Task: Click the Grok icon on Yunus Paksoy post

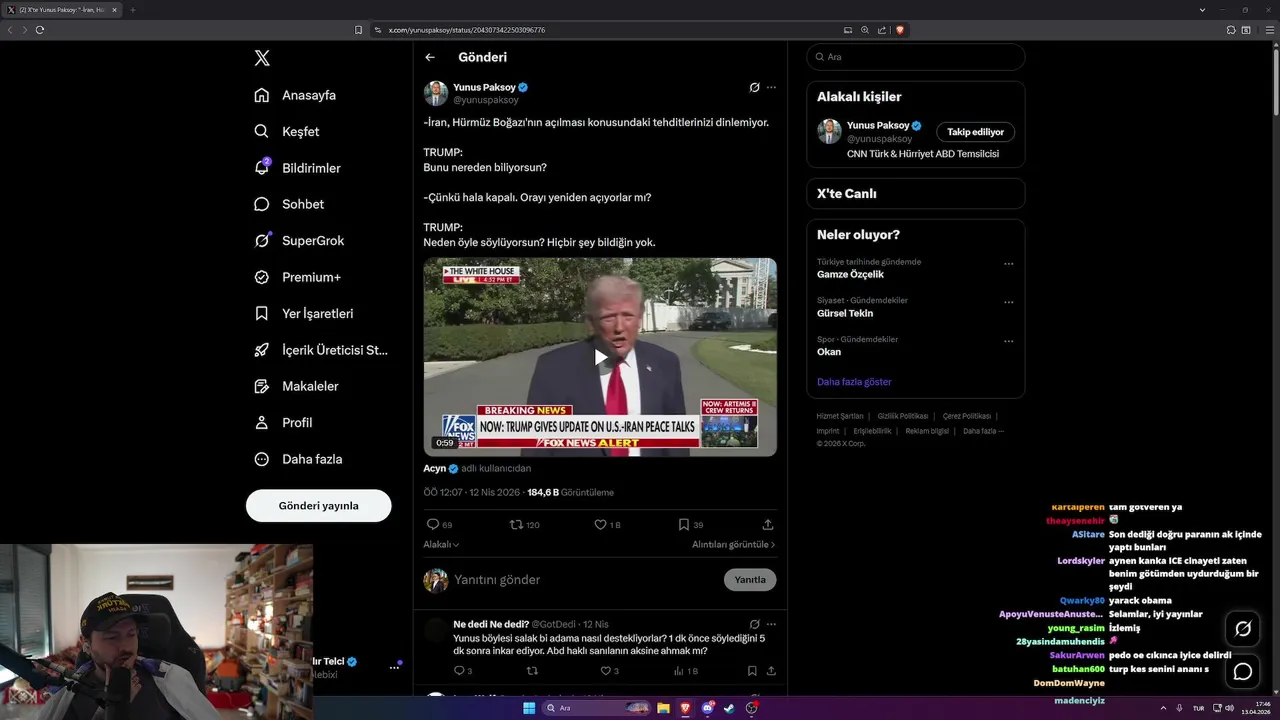Action: (754, 87)
